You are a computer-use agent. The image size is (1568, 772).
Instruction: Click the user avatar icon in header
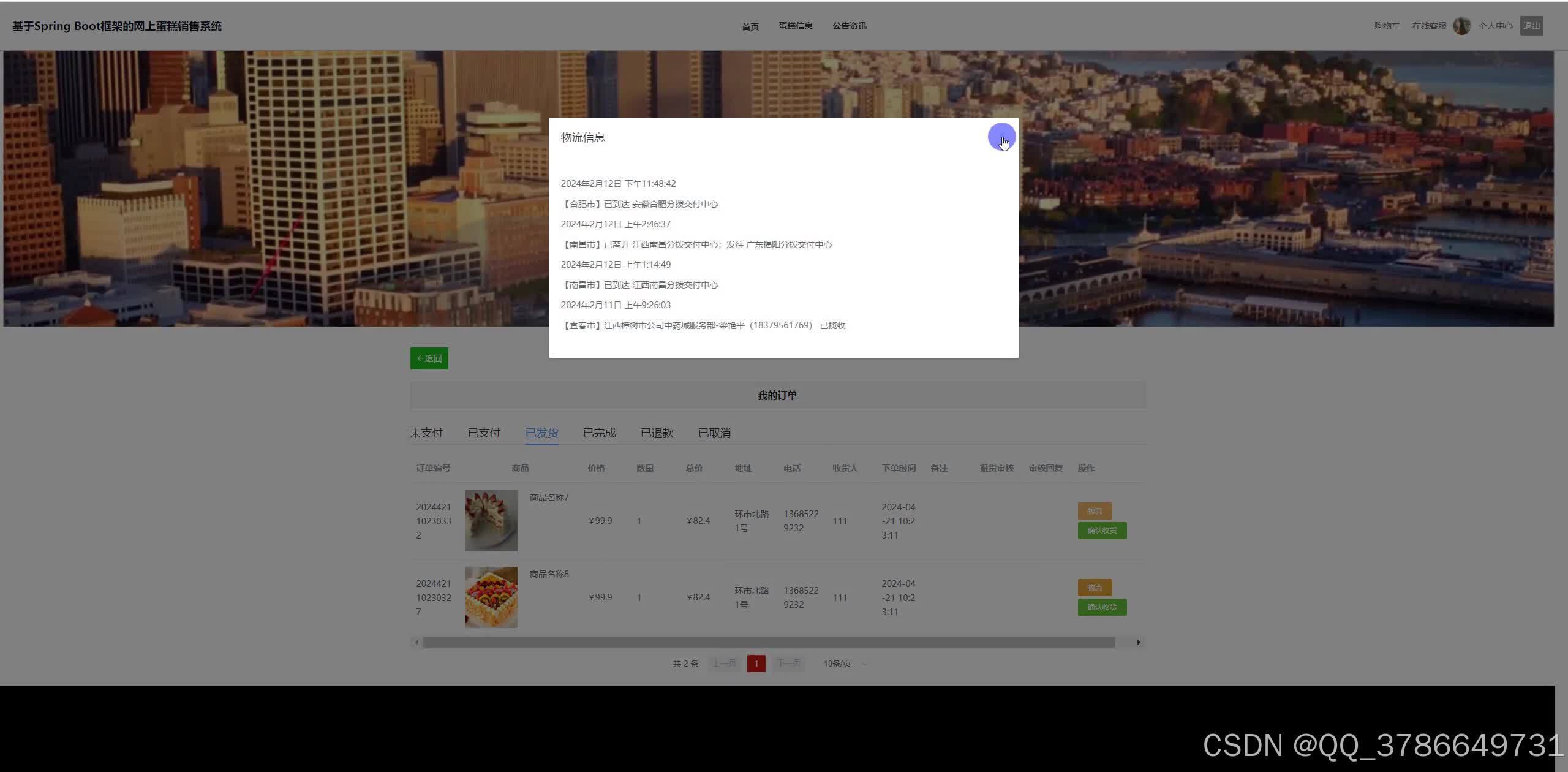(x=1461, y=26)
